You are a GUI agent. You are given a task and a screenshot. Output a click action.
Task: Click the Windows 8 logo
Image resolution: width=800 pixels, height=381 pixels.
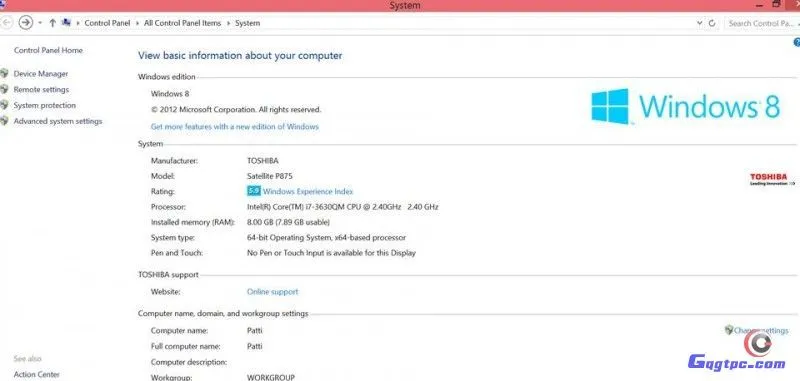click(x=686, y=106)
